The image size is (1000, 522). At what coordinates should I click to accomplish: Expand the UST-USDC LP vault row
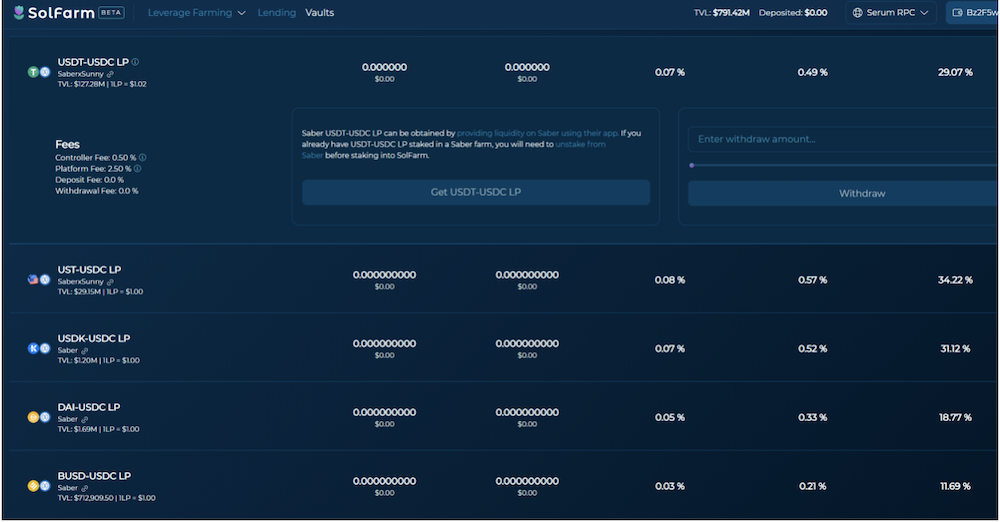click(x=500, y=280)
